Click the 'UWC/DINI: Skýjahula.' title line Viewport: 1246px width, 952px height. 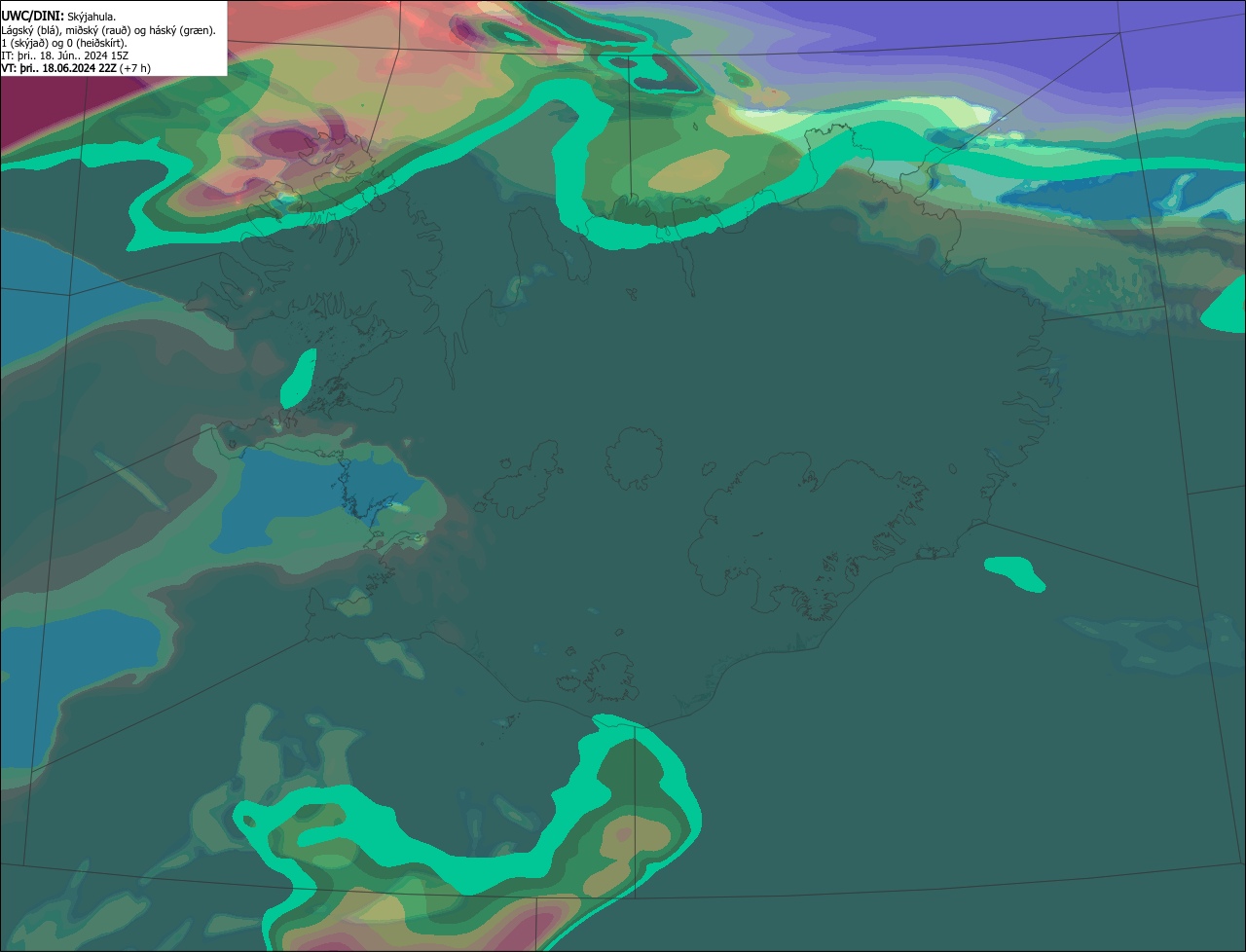[x=58, y=17]
